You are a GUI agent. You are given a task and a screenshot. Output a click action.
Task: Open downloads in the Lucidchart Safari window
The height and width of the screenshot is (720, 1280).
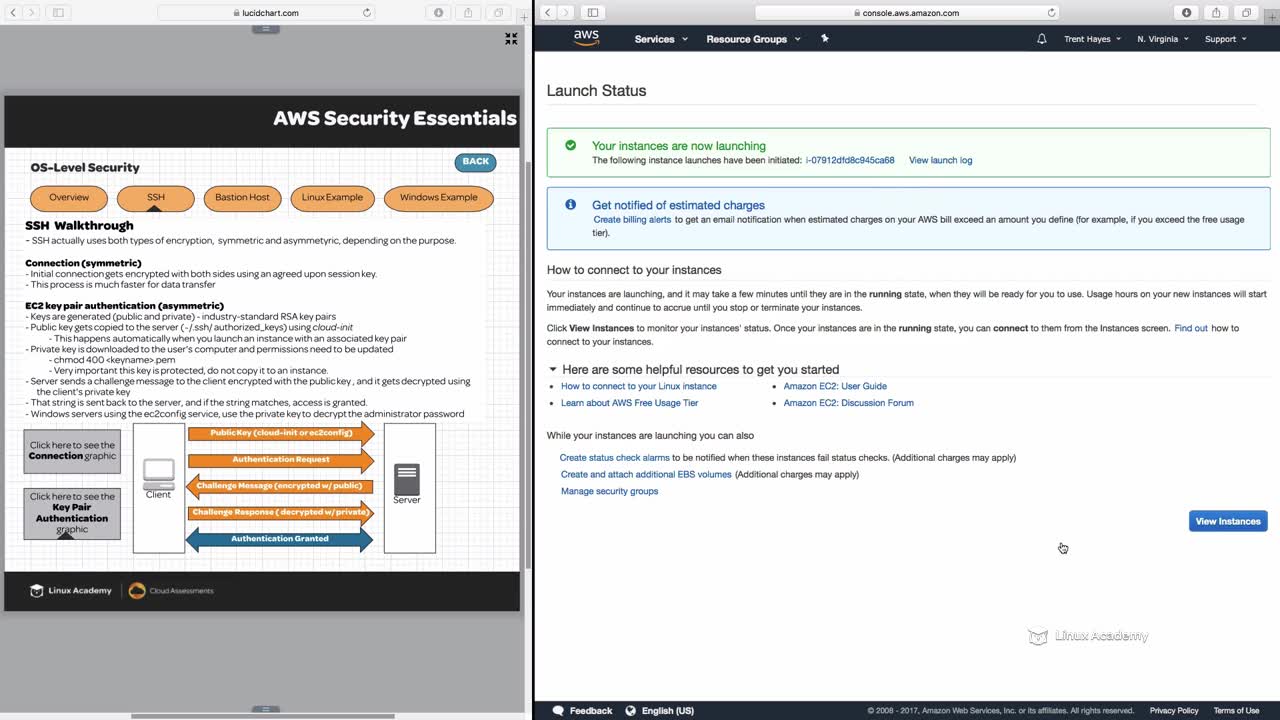coord(439,13)
